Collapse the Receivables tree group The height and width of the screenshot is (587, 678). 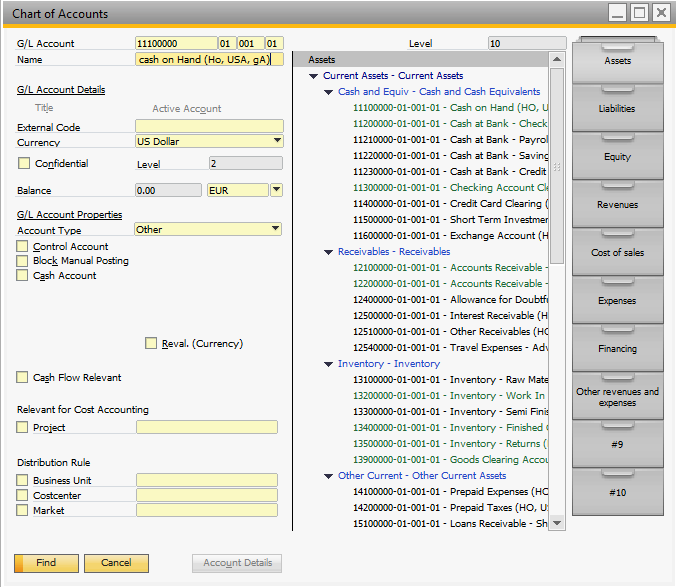(x=329, y=252)
